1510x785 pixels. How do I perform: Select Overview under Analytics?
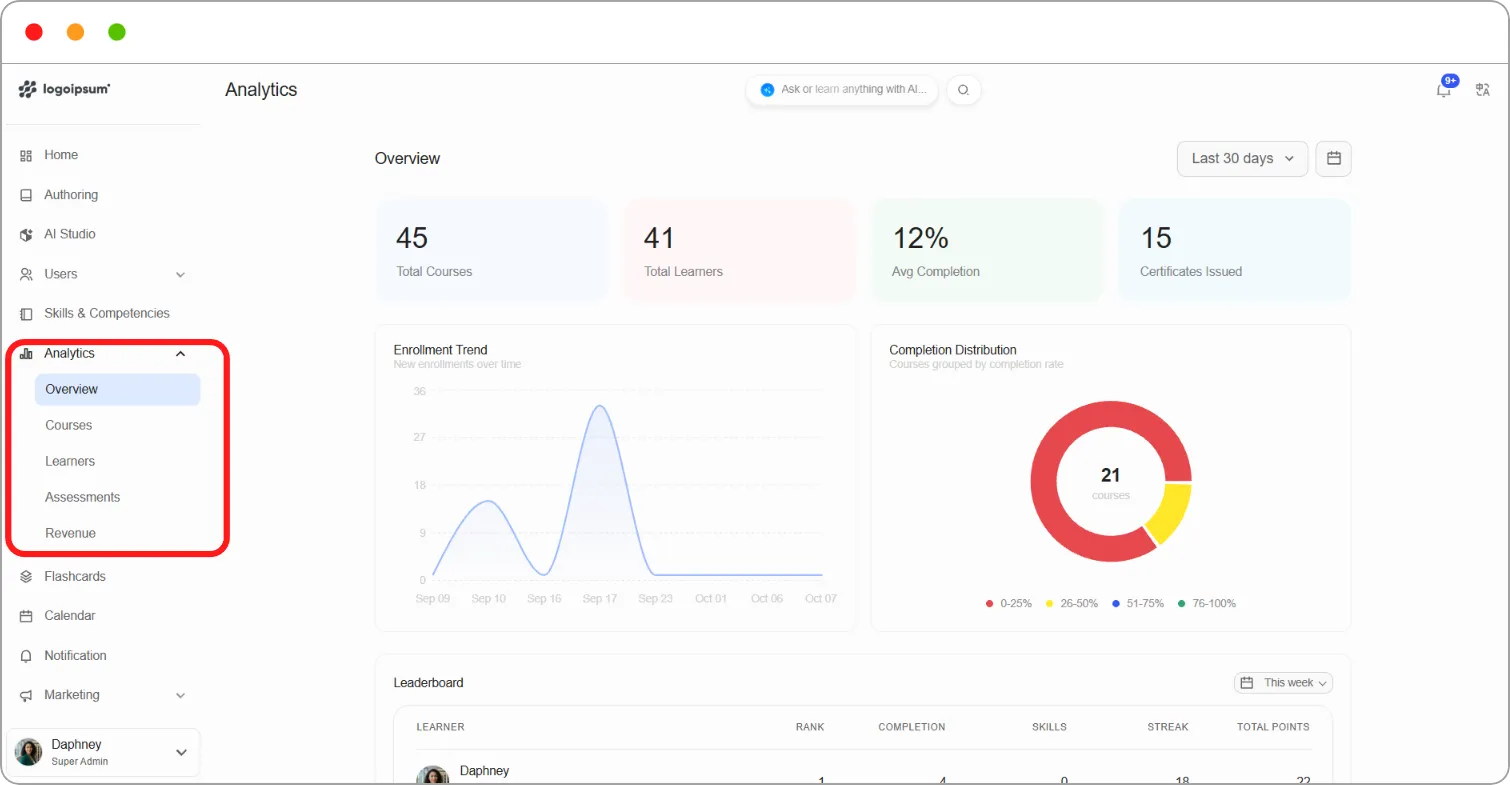pyautogui.click(x=117, y=389)
